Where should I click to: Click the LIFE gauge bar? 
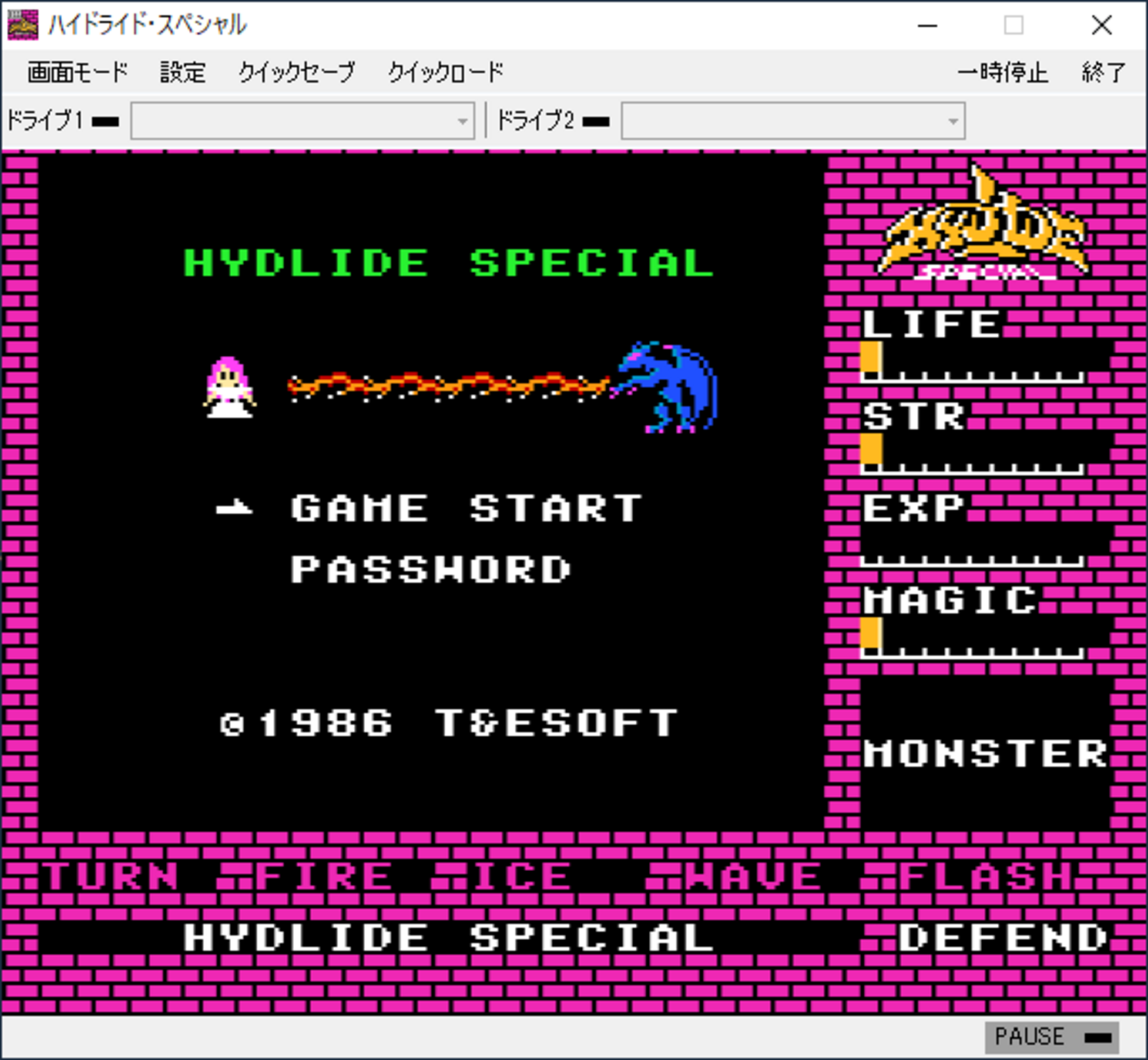(x=972, y=363)
